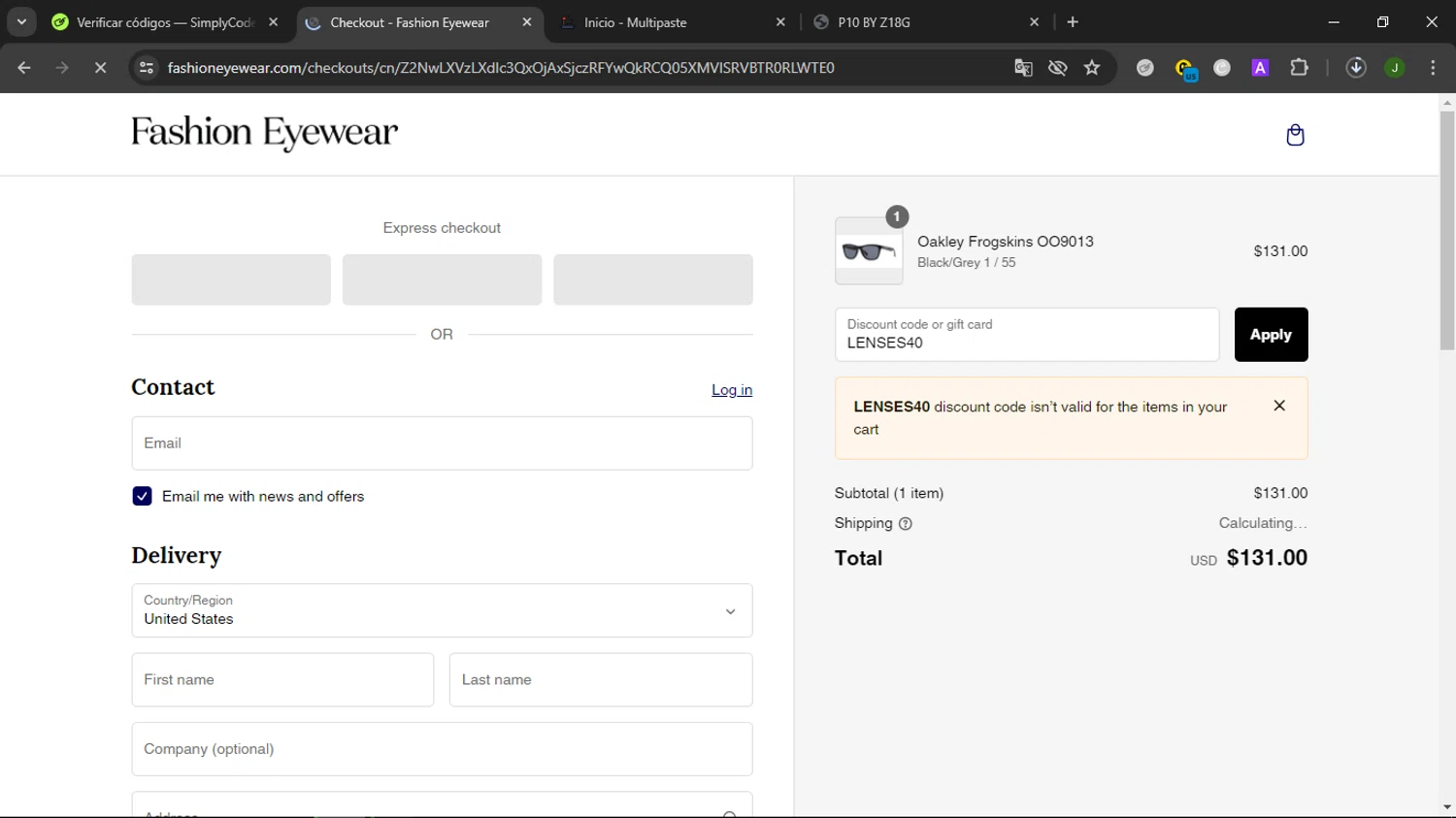Viewport: 1456px width, 818px height.
Task: Switch to Verificar códigos SimplyCodes tab
Action: 165,22
